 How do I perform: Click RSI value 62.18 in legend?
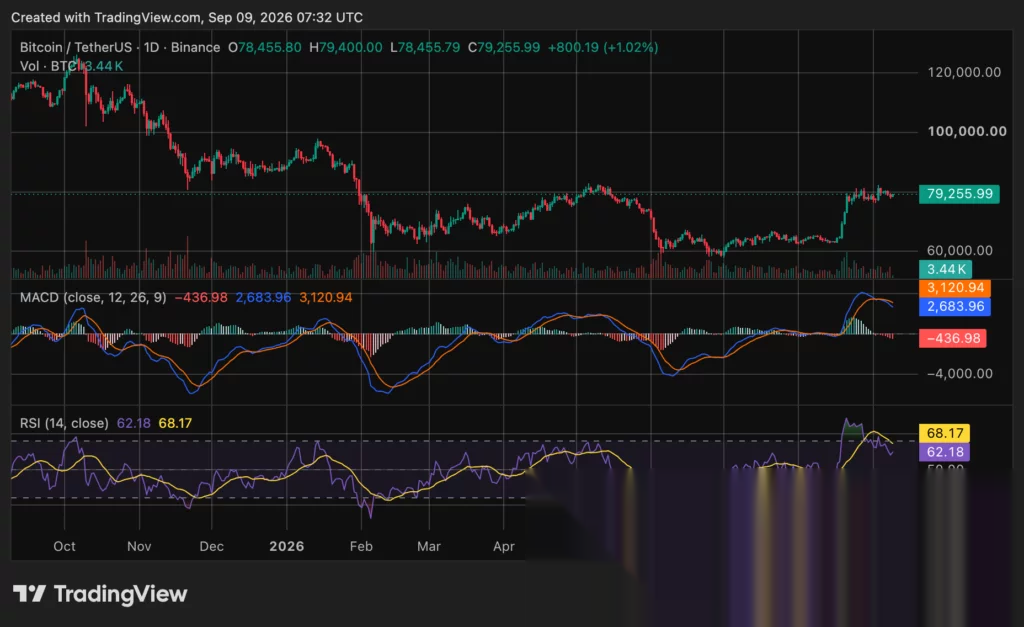[x=133, y=423]
